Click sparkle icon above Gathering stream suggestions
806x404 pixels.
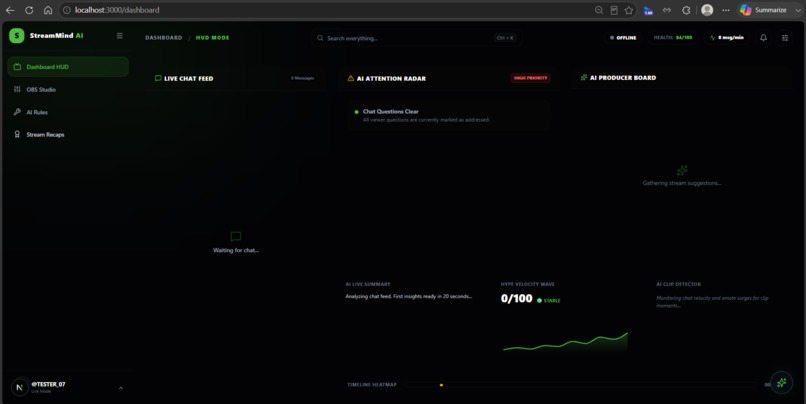[682, 170]
